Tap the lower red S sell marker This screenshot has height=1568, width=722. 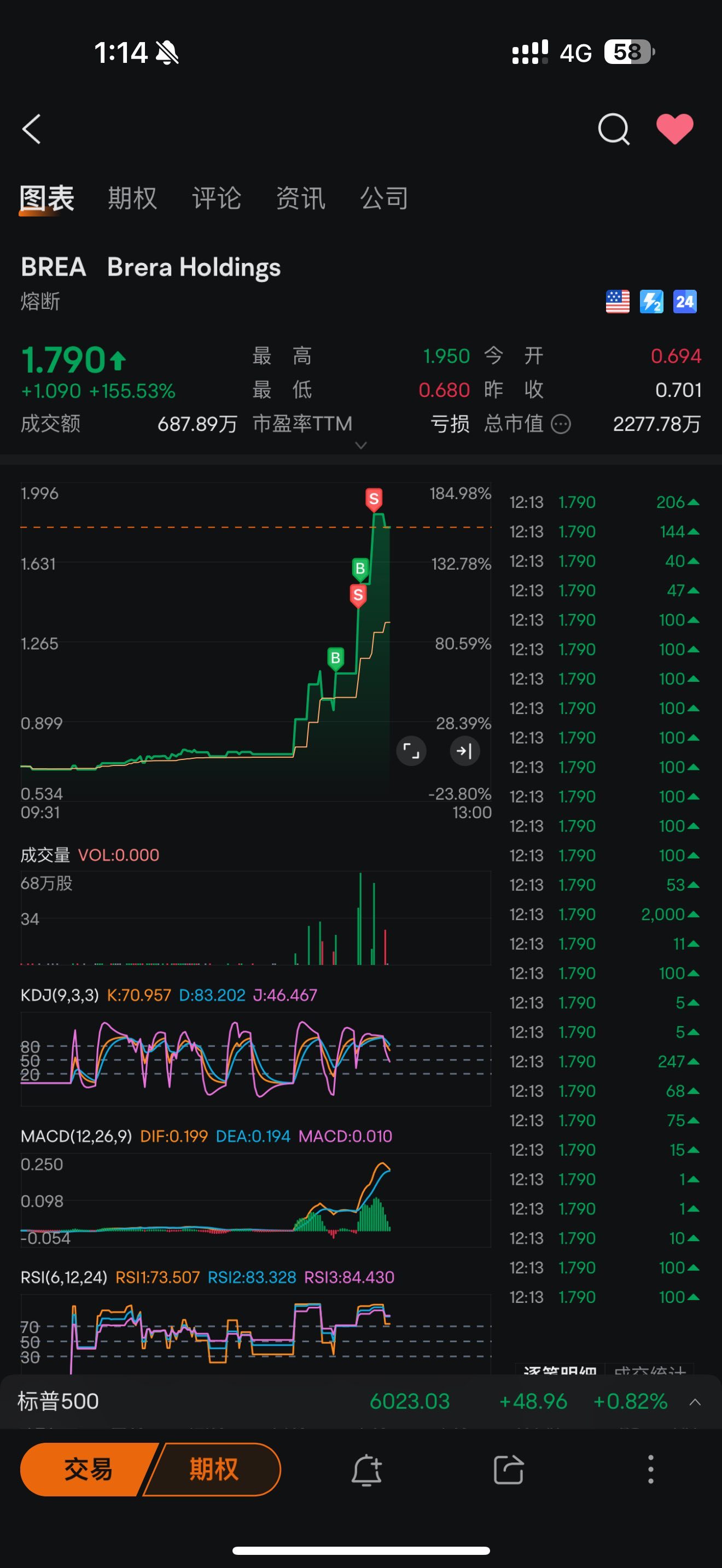(x=358, y=595)
